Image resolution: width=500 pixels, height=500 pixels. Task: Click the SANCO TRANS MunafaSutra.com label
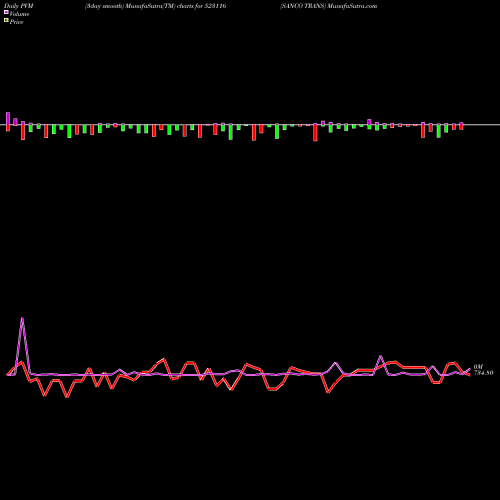[329, 6]
